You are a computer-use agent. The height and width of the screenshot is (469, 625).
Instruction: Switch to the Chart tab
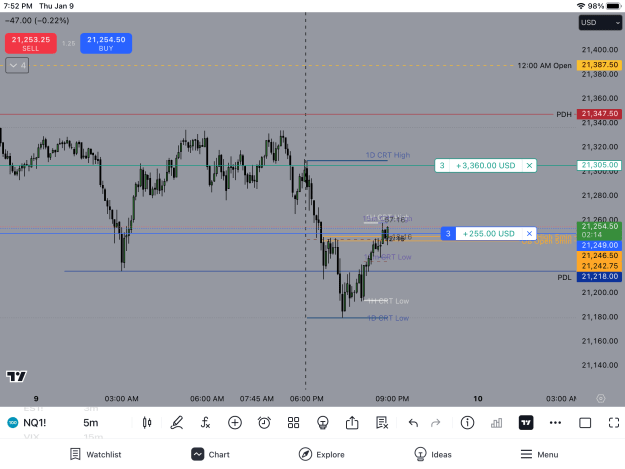[210, 454]
